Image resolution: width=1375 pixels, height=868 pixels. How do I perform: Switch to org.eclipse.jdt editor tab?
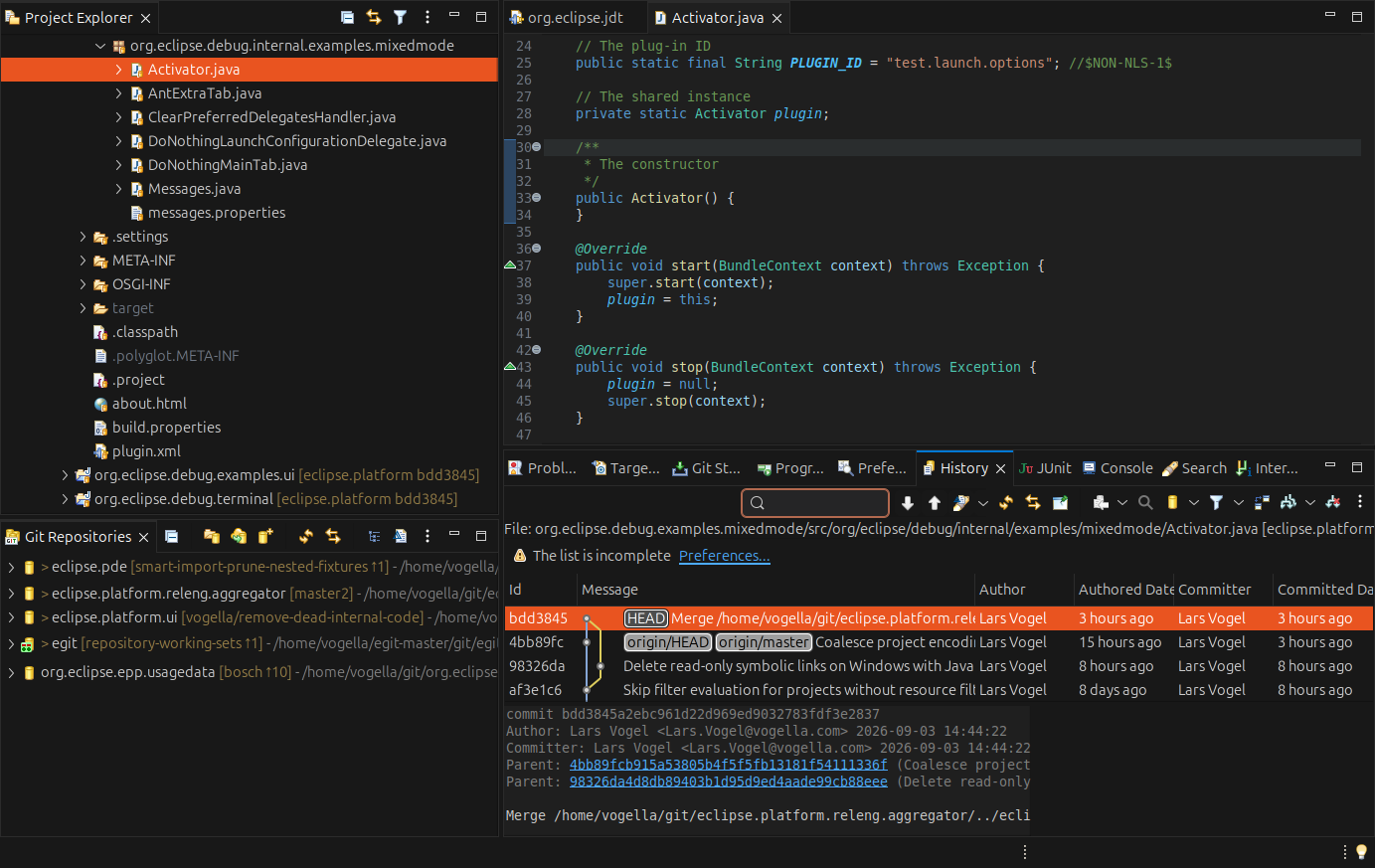pos(567,18)
